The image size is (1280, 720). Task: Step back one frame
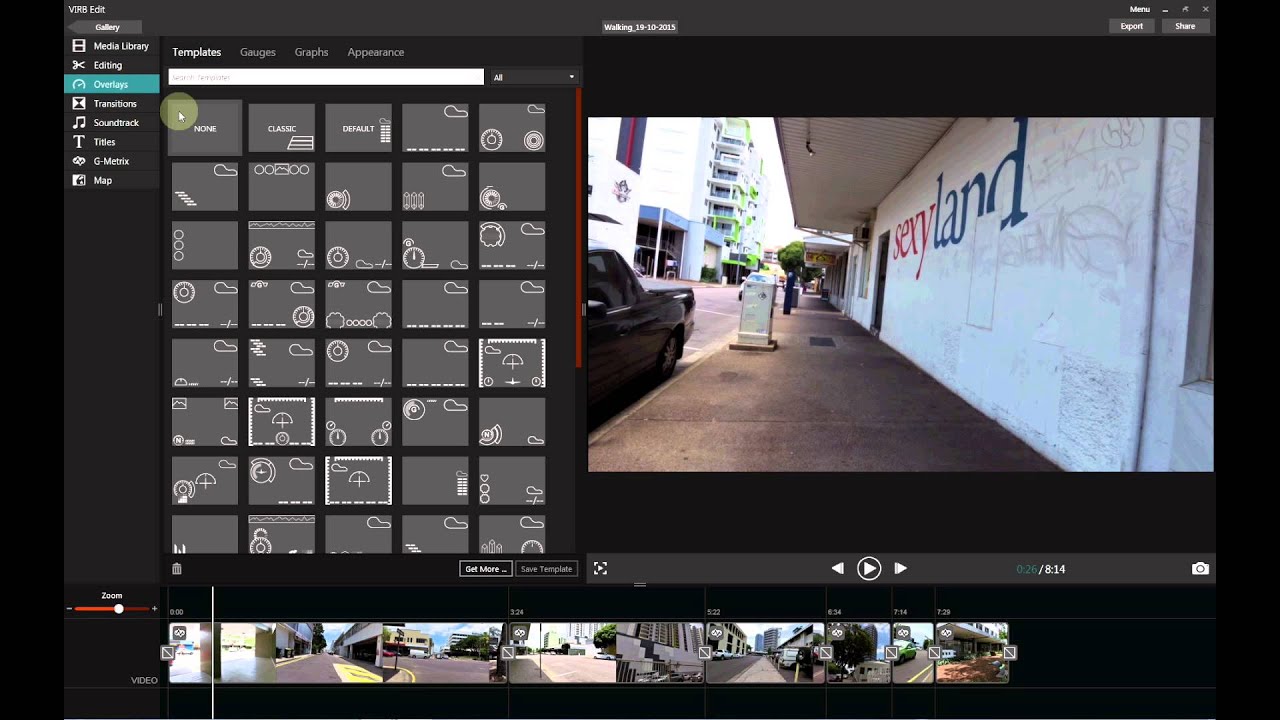click(x=838, y=568)
